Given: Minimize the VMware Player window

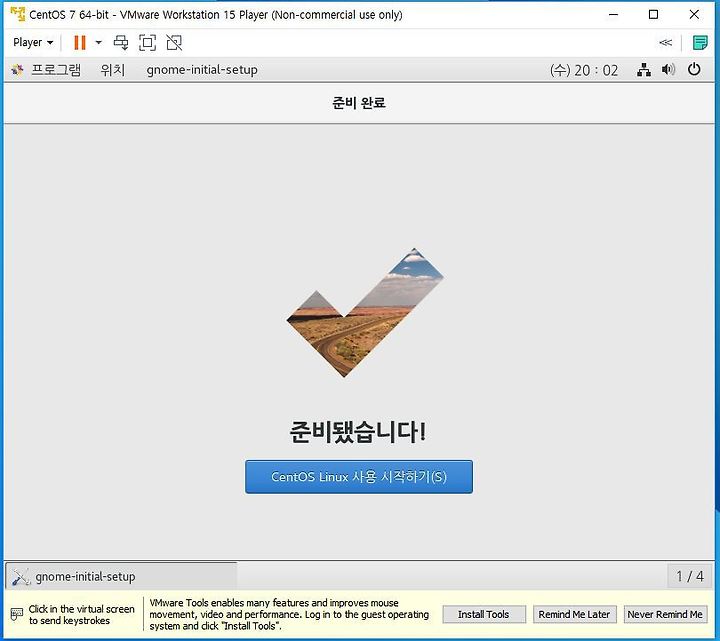Looking at the screenshot, I should (613, 15).
